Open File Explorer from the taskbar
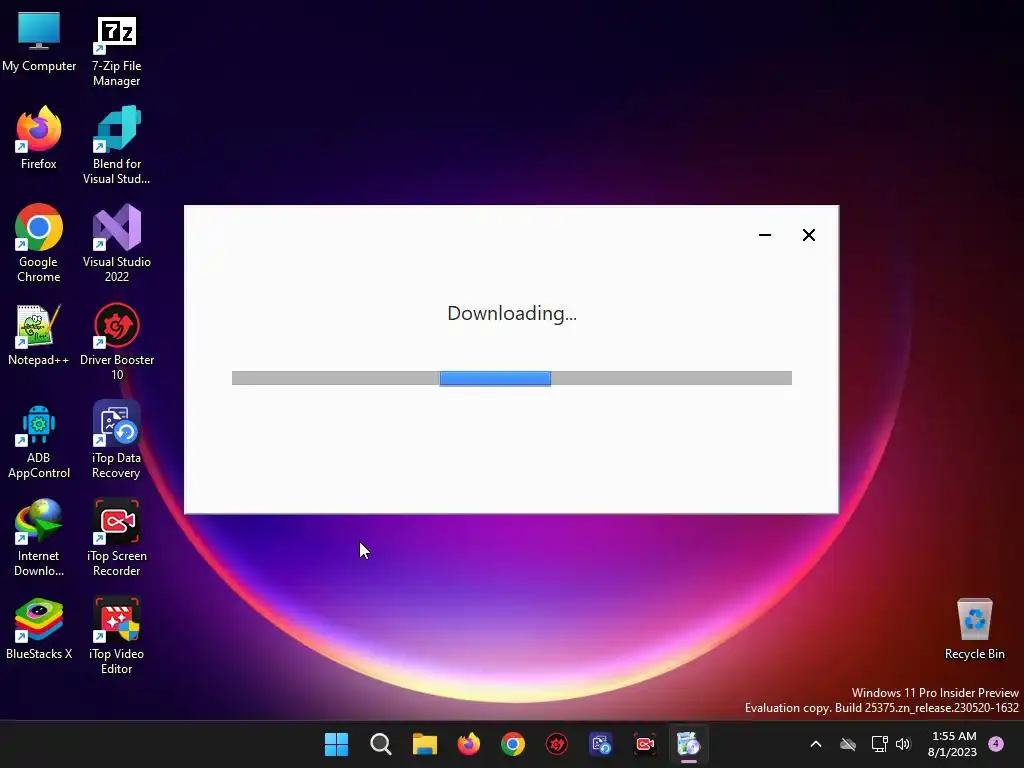Viewport: 1024px width, 768px height. [x=424, y=744]
